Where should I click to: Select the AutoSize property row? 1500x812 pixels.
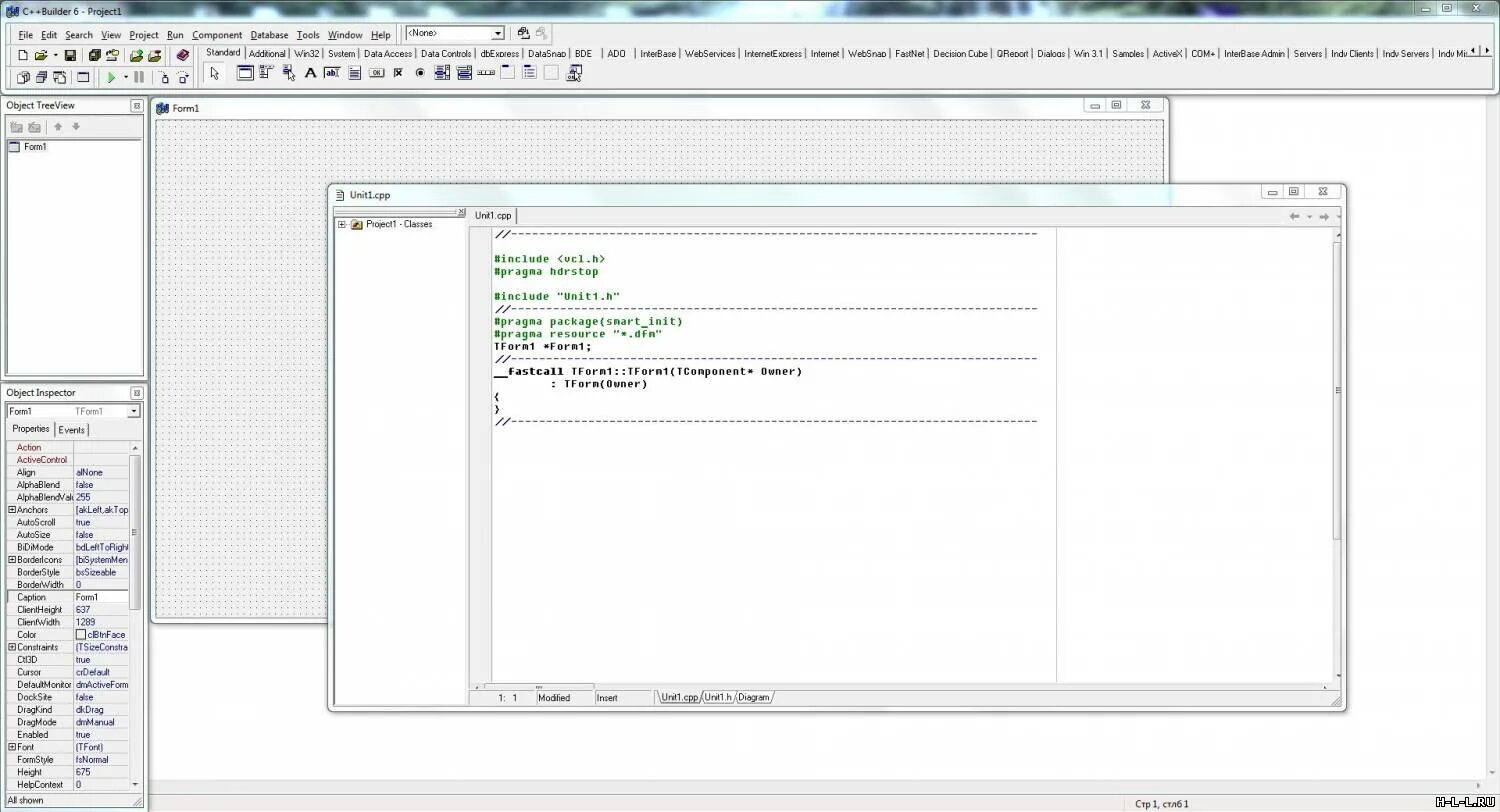(x=68, y=535)
